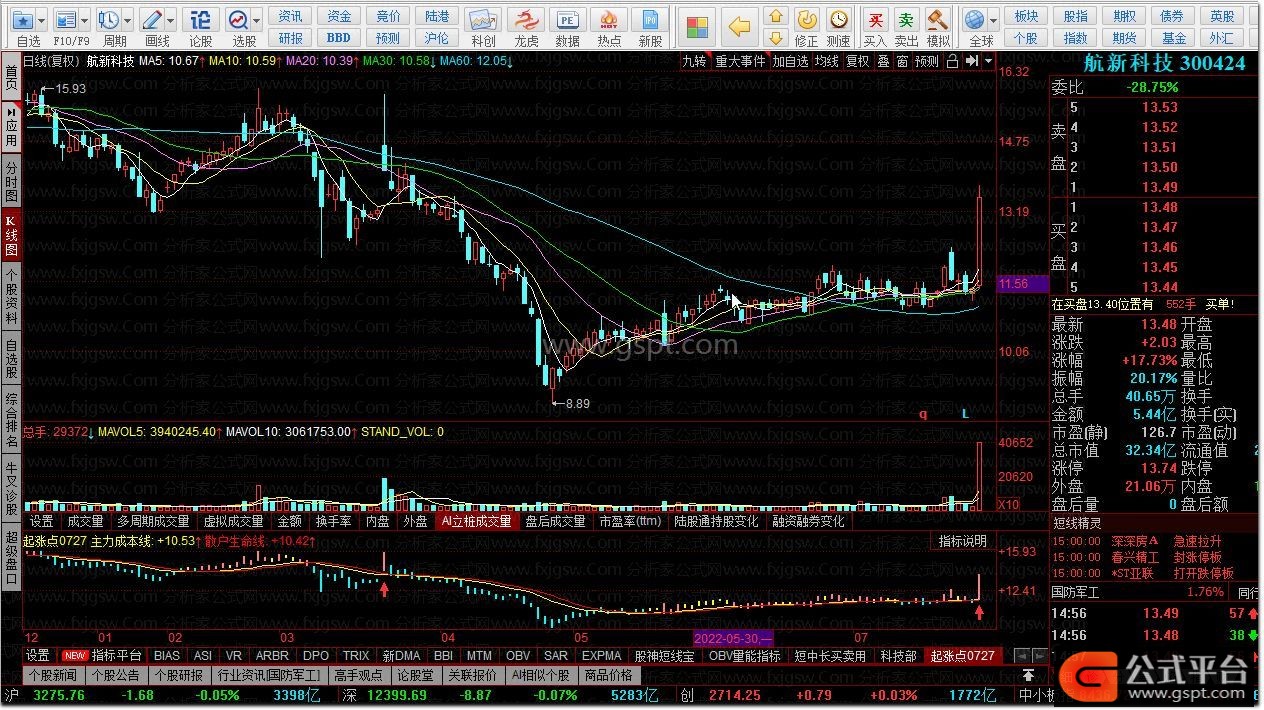Image resolution: width=1264 pixels, height=710 pixels.
Task: Open the 自选 watchlist star icon
Action: click(x=24, y=19)
